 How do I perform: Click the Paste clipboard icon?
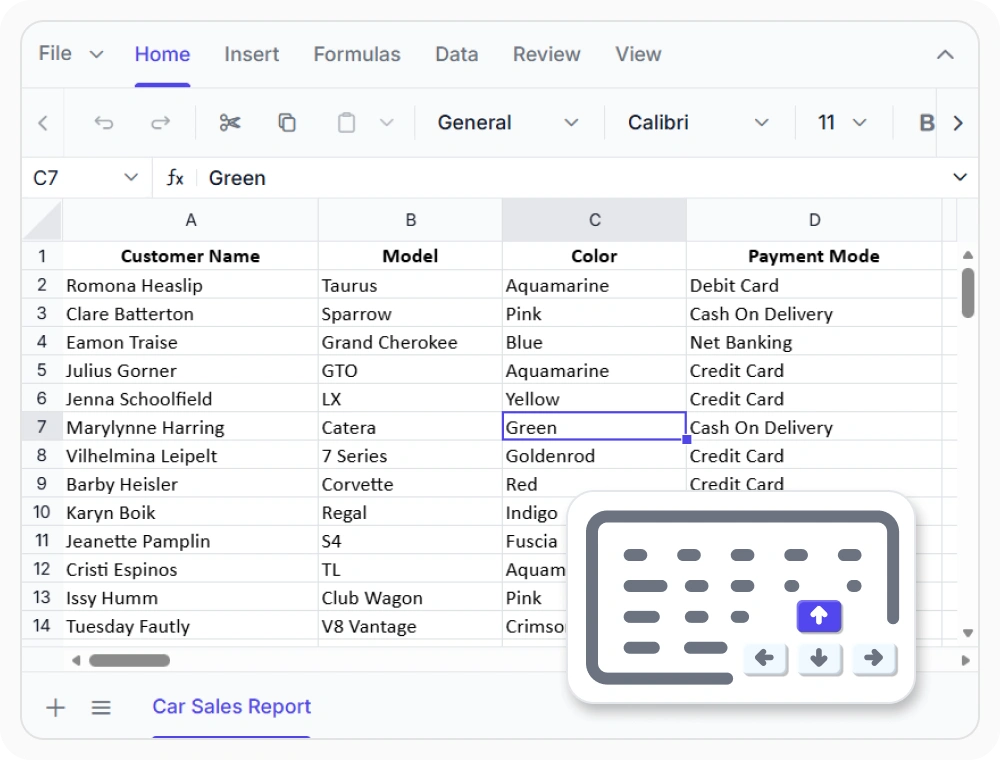[346, 122]
